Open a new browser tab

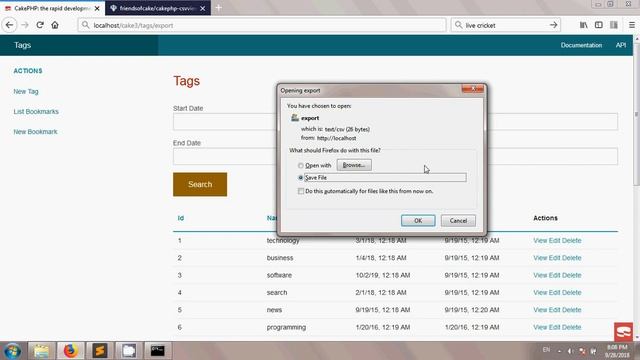coord(219,8)
